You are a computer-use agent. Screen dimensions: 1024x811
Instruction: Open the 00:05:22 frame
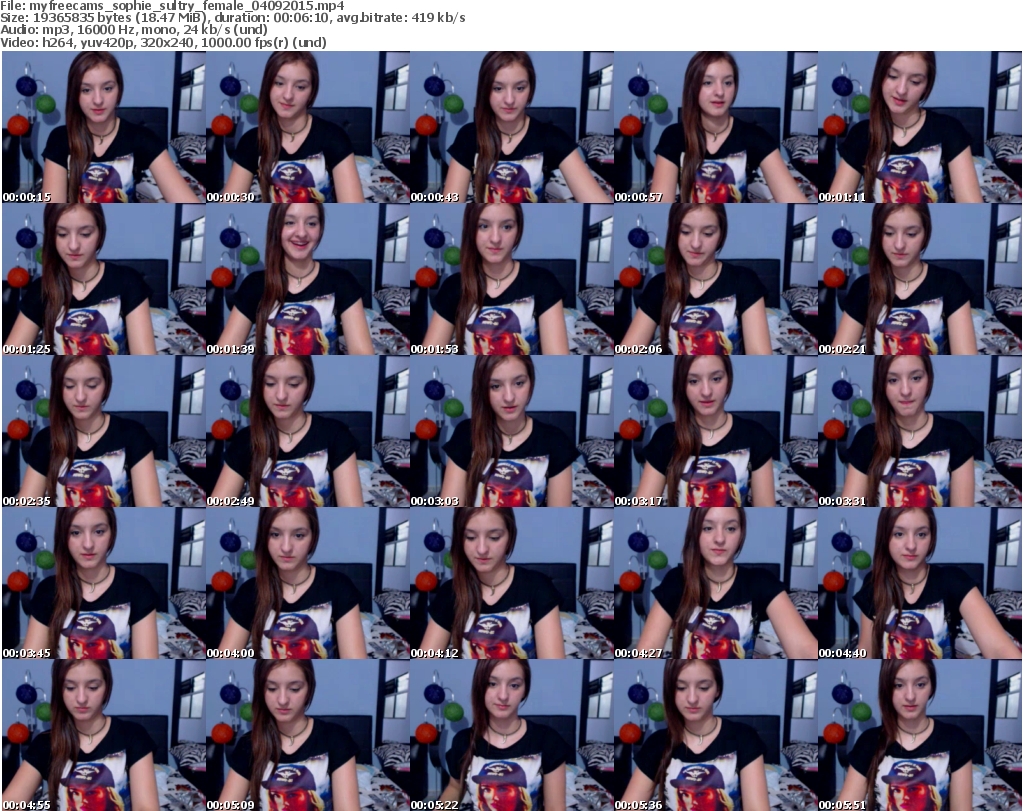point(511,735)
